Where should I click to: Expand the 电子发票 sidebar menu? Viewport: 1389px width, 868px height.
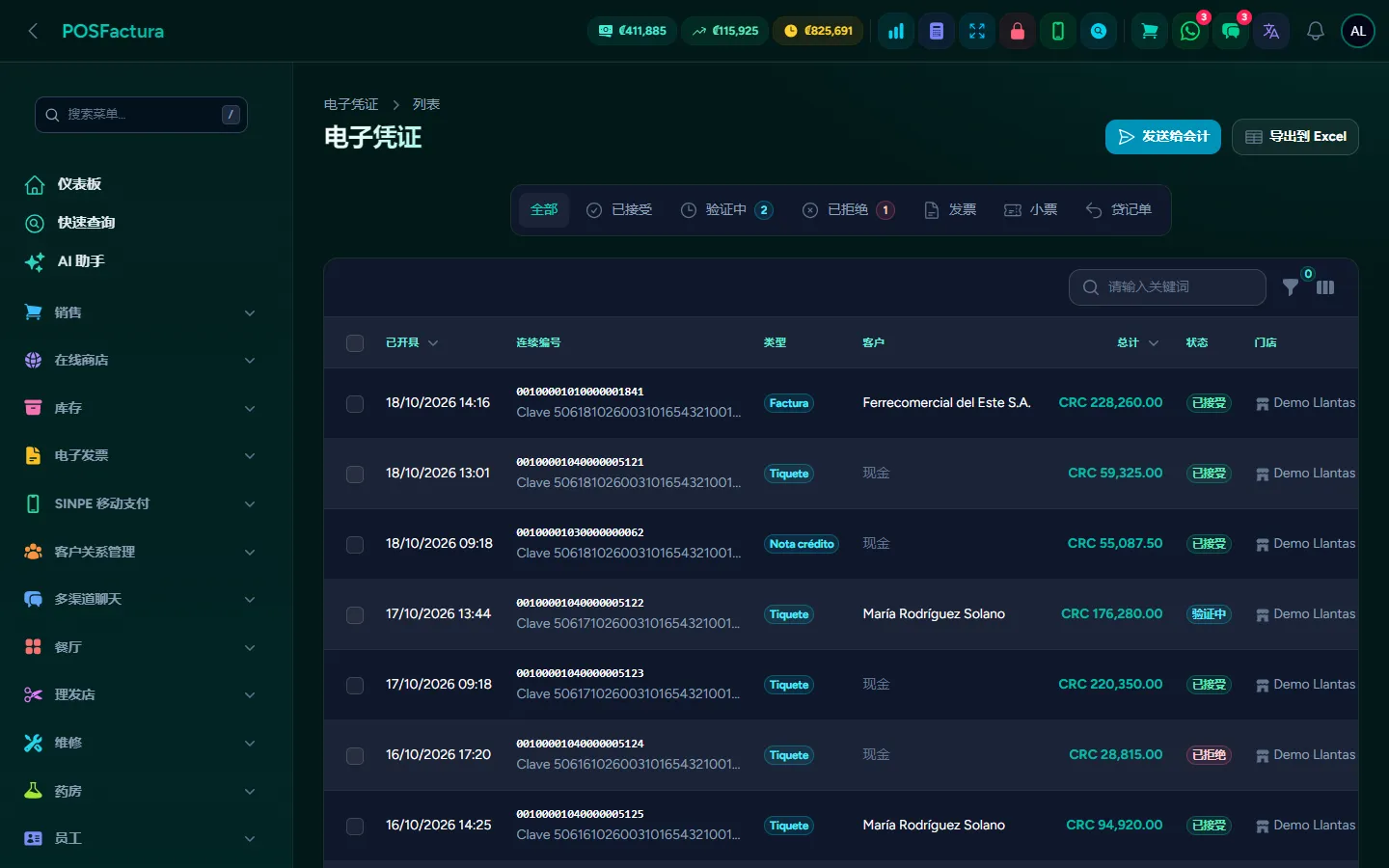click(x=141, y=455)
